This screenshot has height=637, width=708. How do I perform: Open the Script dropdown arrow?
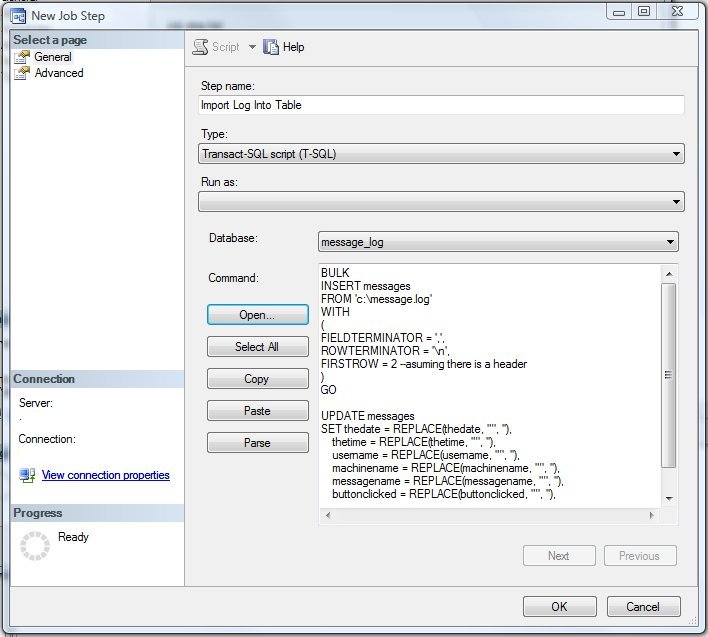pyautogui.click(x=252, y=47)
